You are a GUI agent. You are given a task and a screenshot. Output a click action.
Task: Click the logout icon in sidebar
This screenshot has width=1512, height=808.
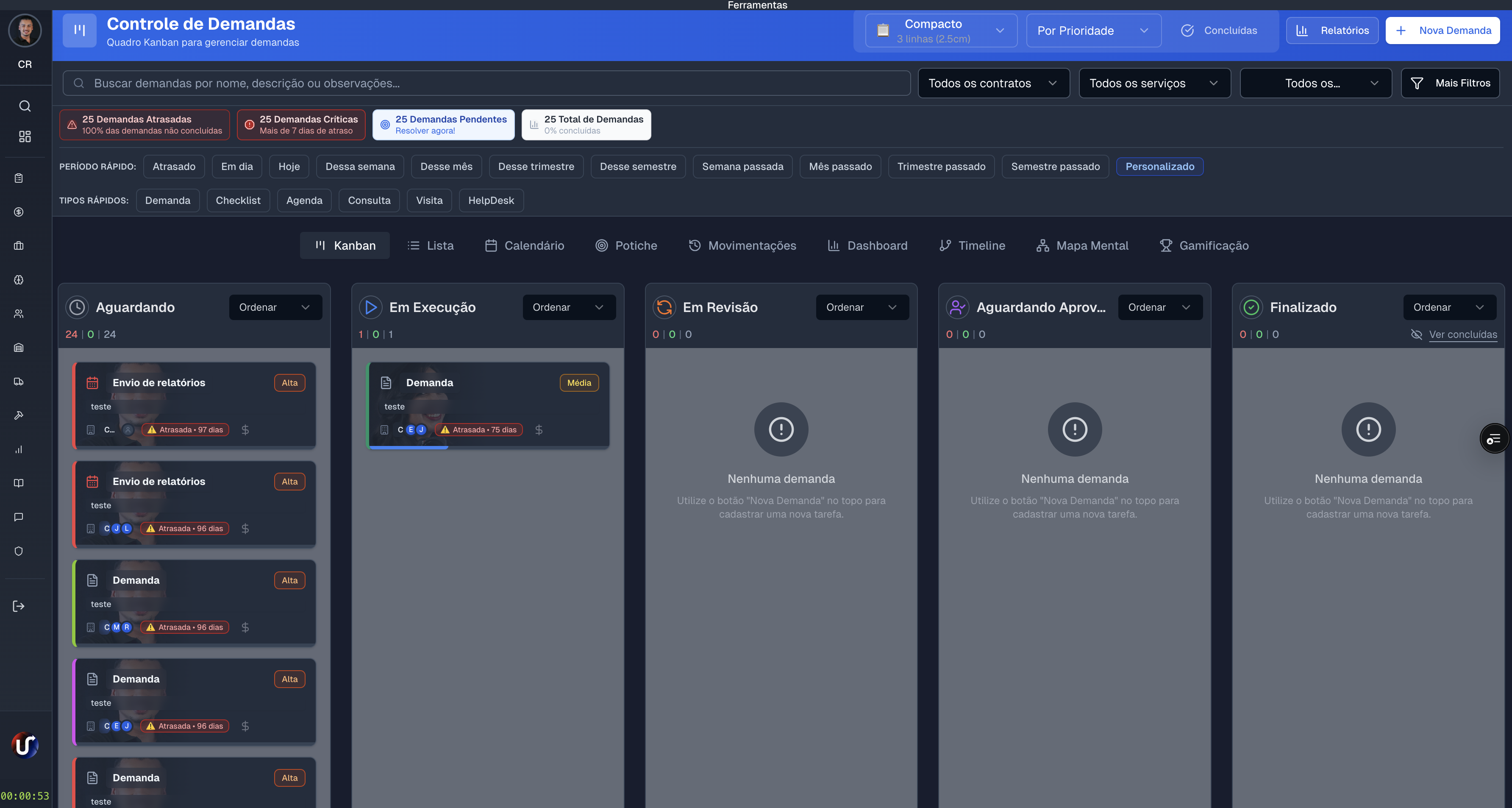point(19,606)
